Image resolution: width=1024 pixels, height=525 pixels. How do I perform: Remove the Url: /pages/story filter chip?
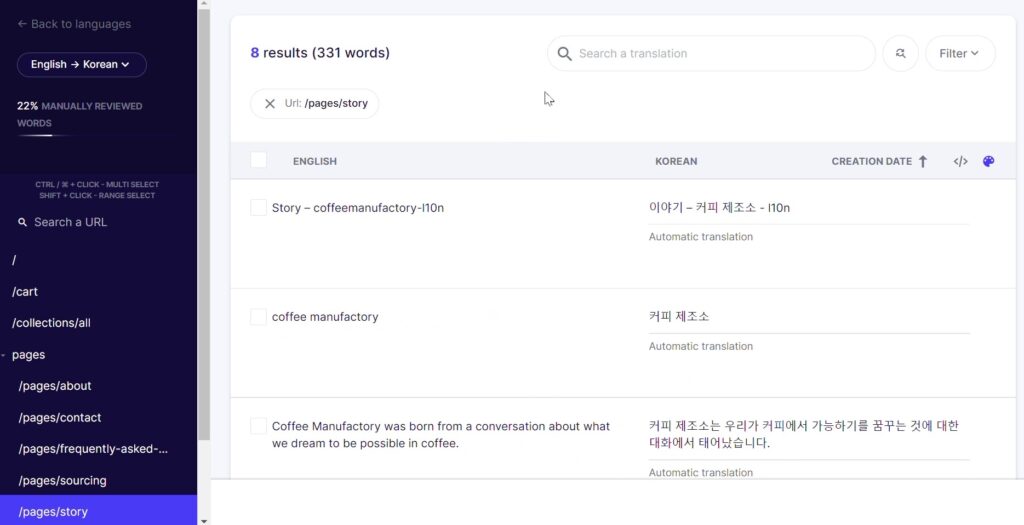click(270, 103)
